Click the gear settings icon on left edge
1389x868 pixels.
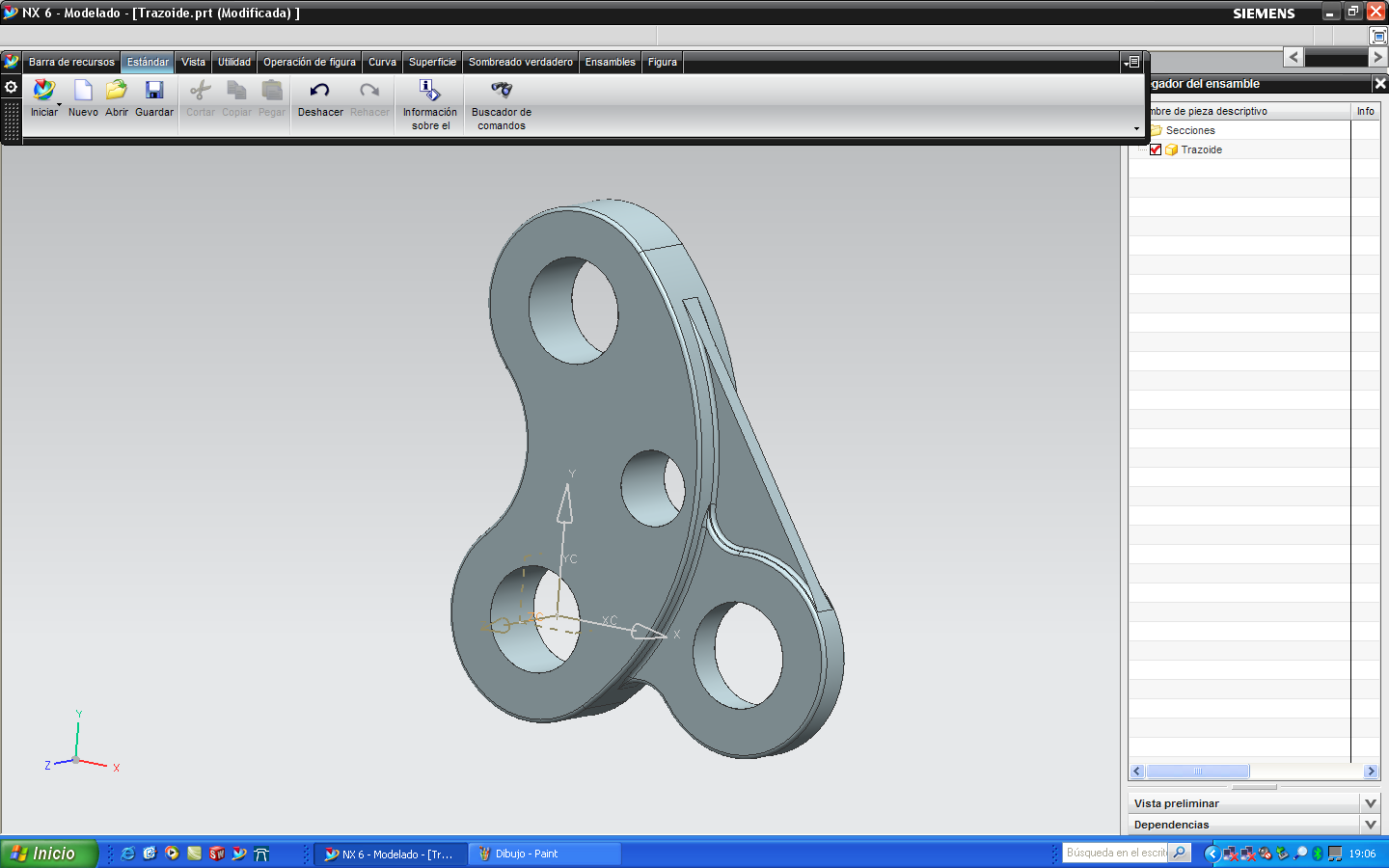(x=12, y=87)
